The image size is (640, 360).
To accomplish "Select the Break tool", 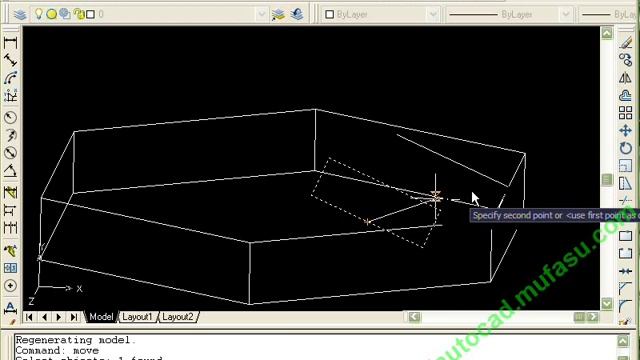I will click(x=625, y=253).
